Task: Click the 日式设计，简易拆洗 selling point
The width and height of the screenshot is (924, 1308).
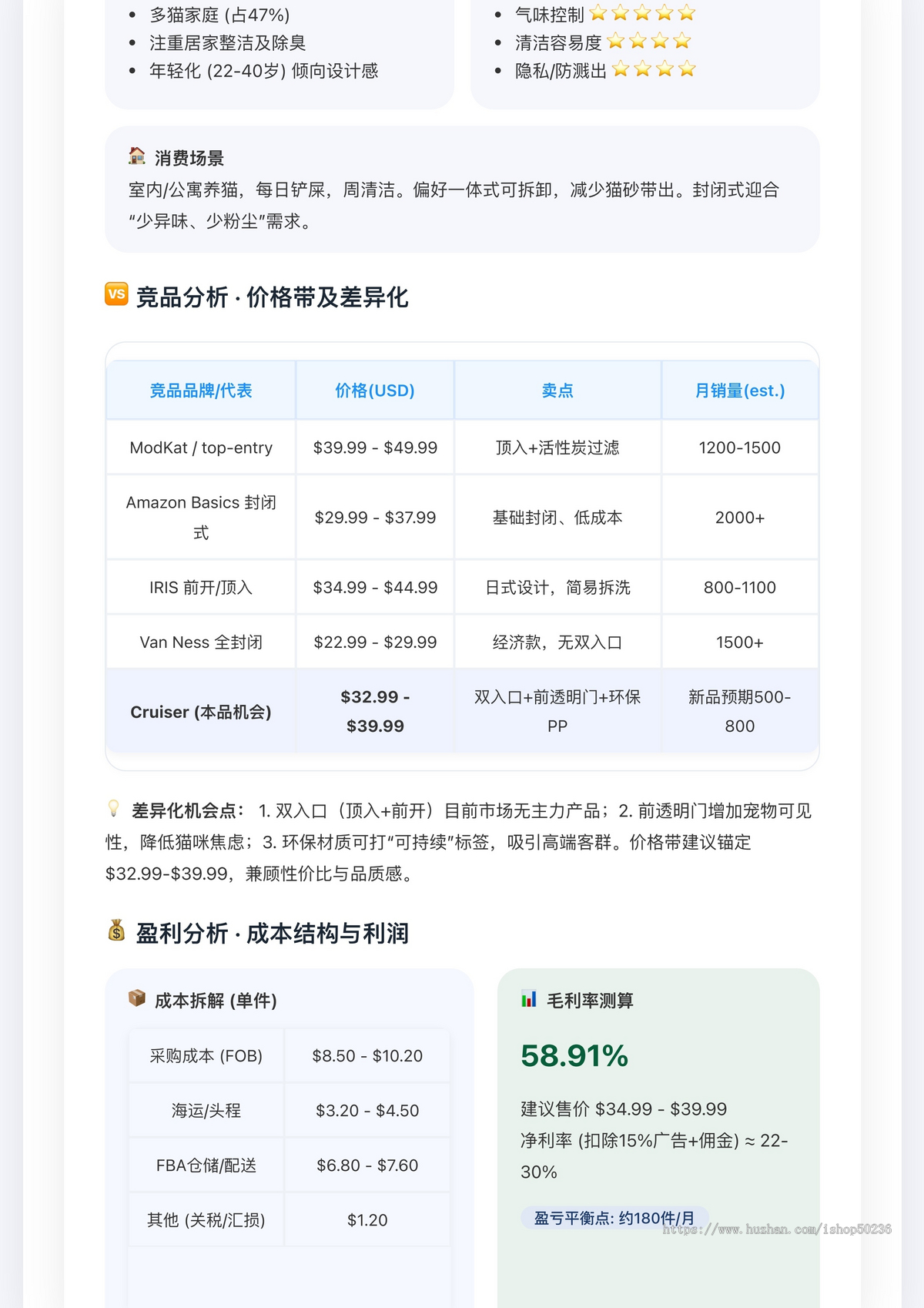Action: tap(557, 587)
